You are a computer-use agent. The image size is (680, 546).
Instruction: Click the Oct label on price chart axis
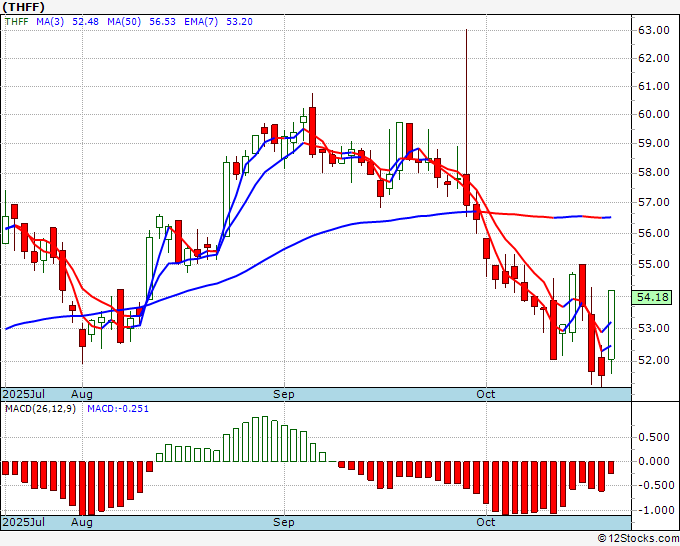pyautogui.click(x=485, y=394)
